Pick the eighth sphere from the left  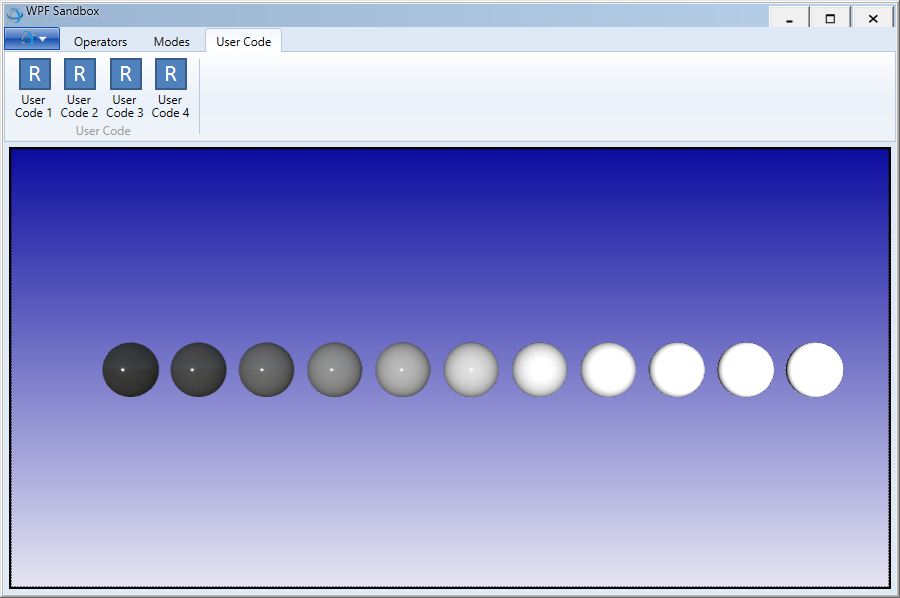click(x=608, y=369)
